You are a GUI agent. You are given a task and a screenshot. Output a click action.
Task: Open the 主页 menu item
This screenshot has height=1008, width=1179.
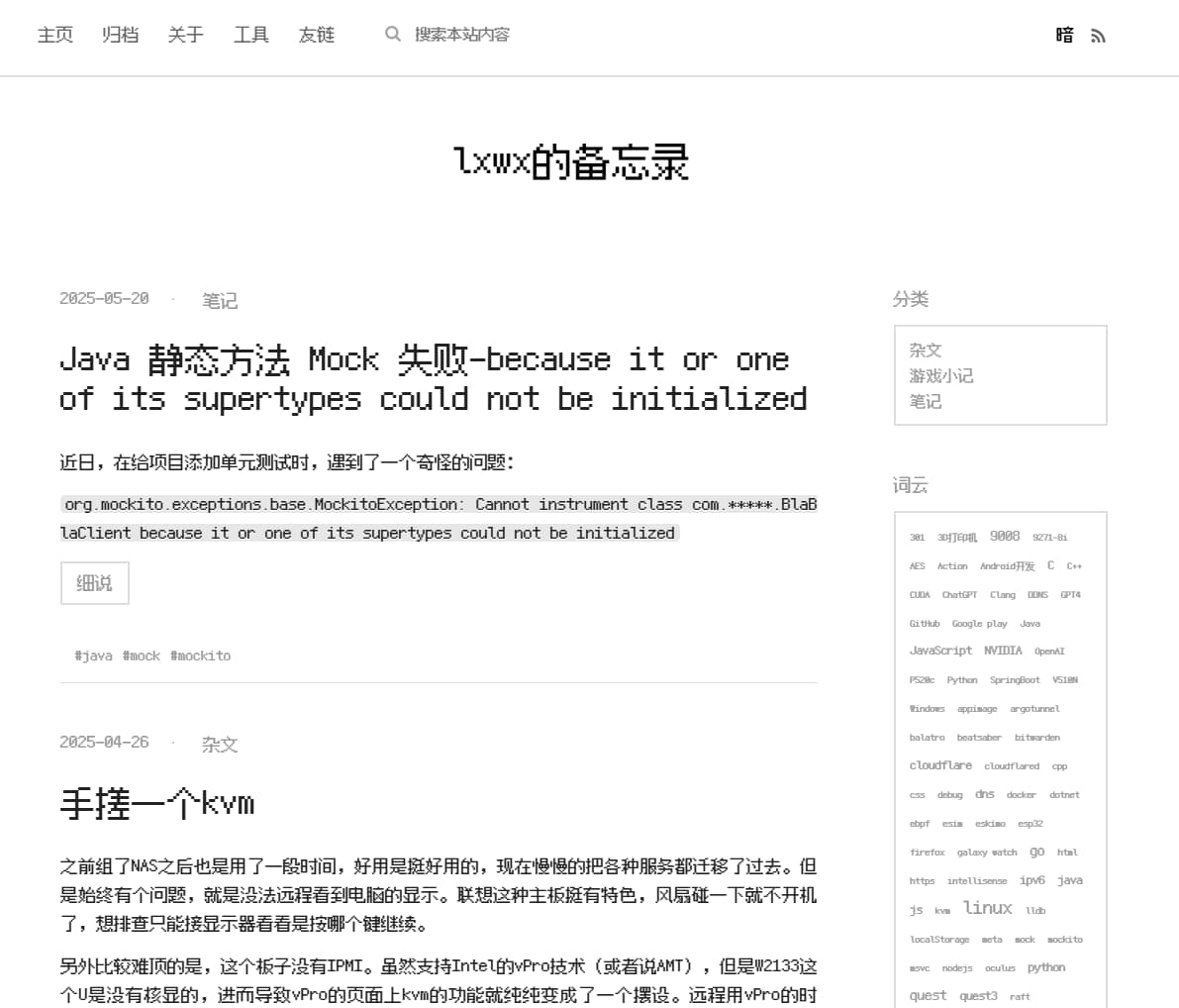[x=54, y=35]
